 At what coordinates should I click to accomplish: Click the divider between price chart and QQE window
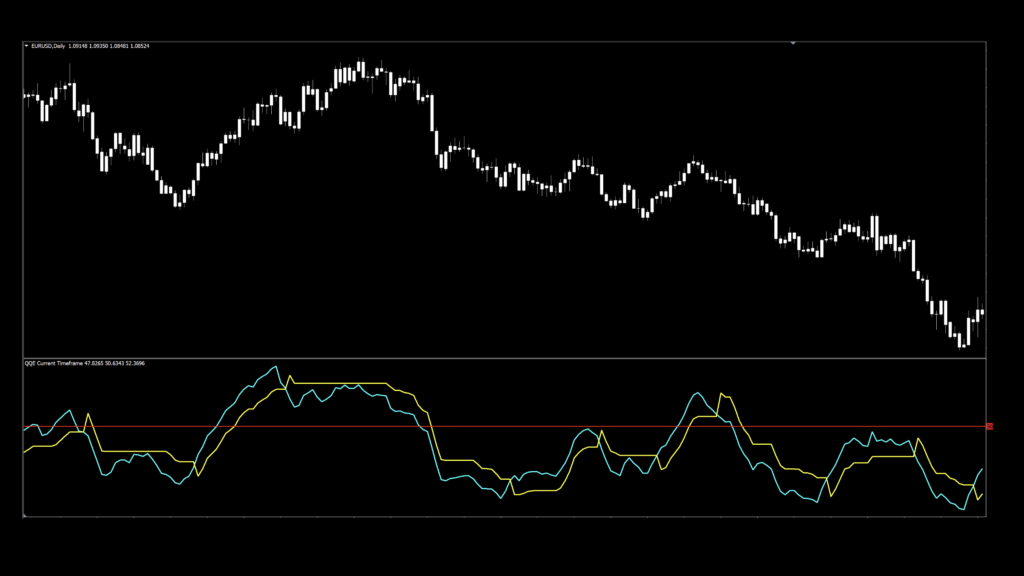[x=500, y=358]
